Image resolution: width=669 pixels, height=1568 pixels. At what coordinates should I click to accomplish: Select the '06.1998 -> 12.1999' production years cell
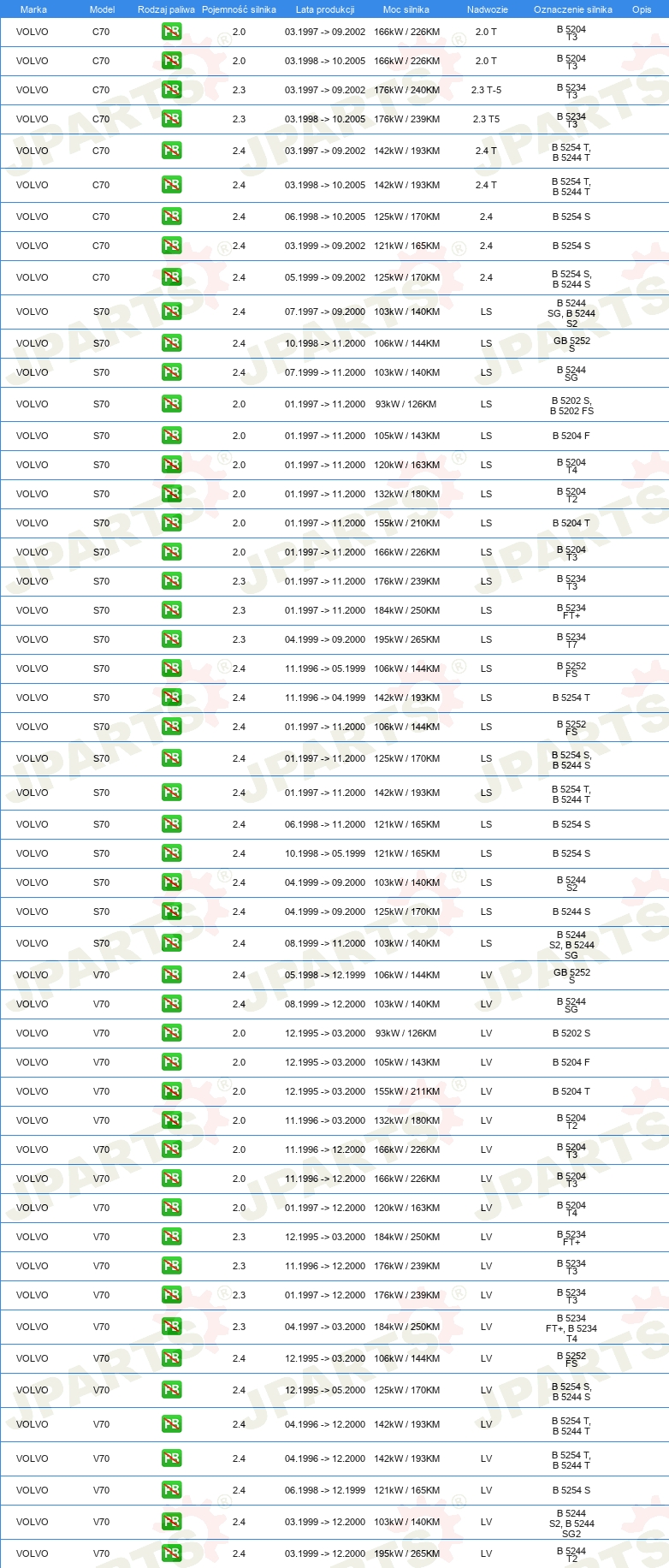point(325,1490)
